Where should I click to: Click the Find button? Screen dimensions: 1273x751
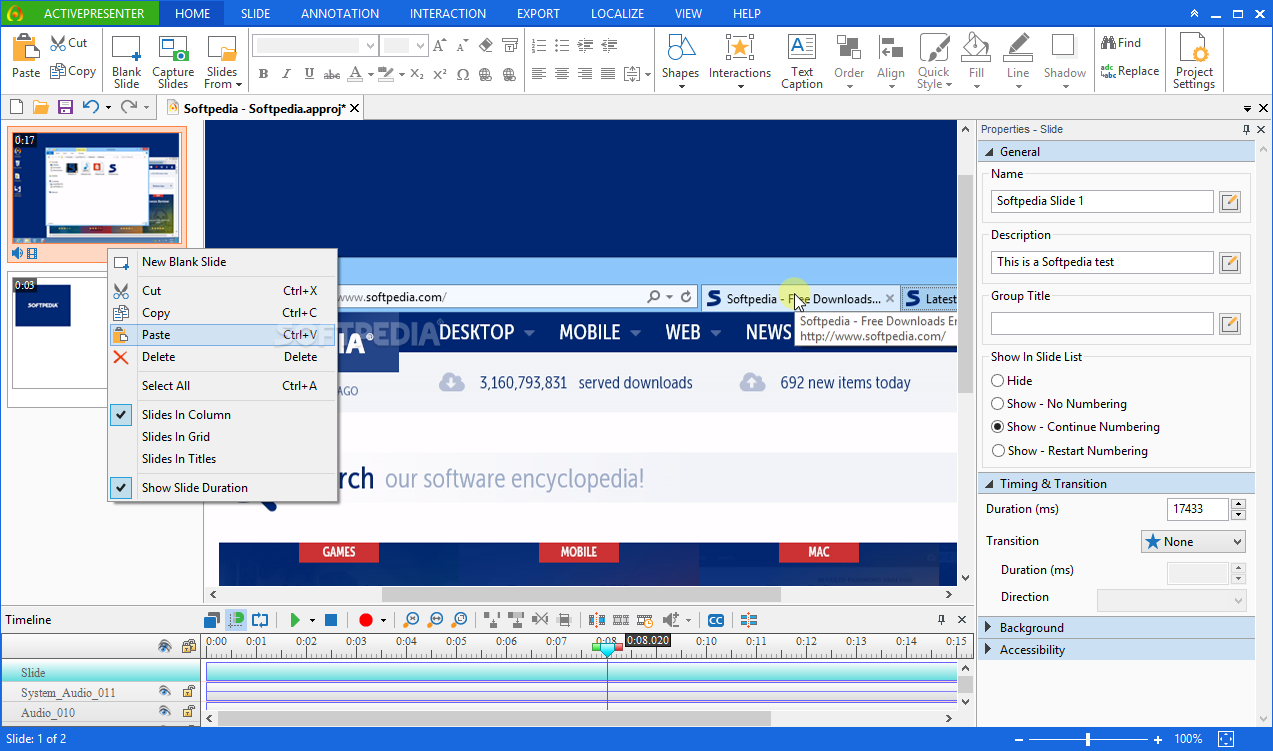click(x=1121, y=43)
